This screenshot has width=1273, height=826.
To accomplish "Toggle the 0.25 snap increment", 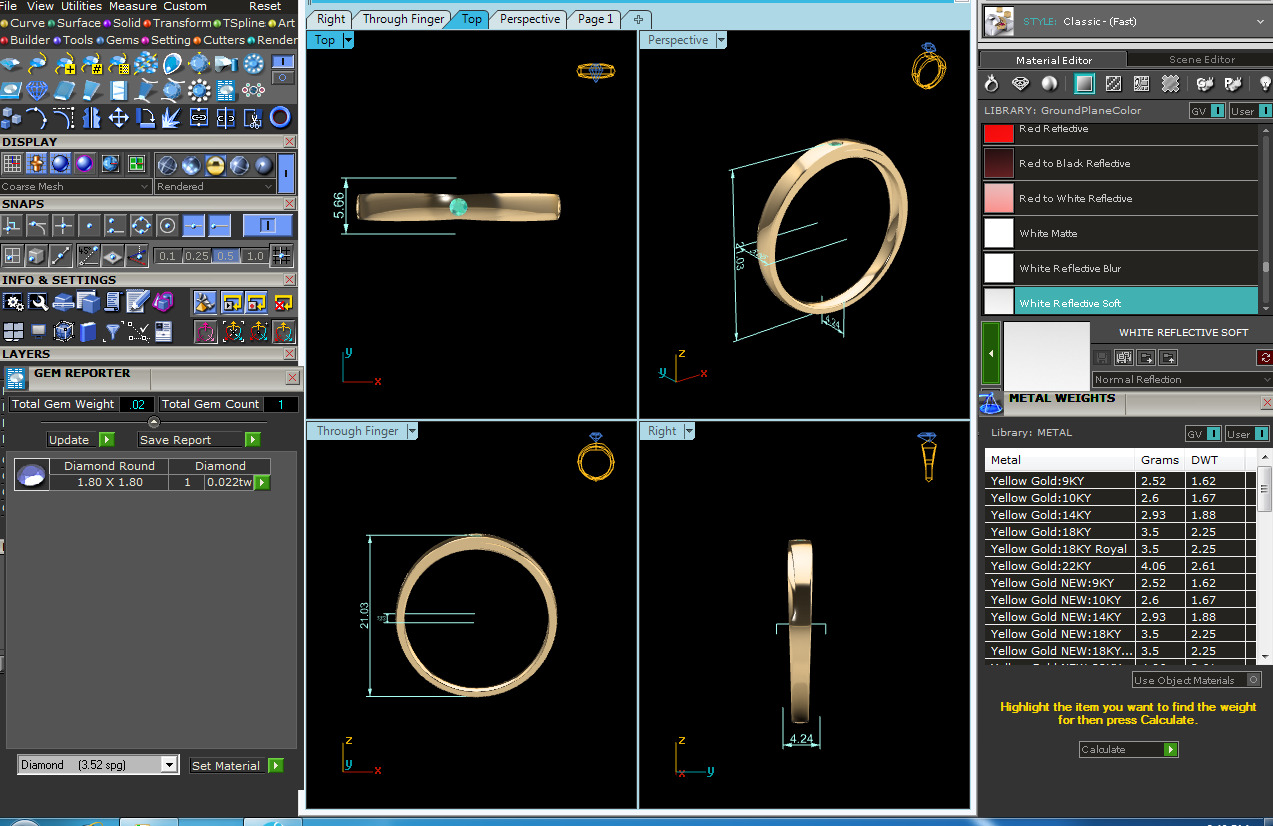I will (197, 256).
